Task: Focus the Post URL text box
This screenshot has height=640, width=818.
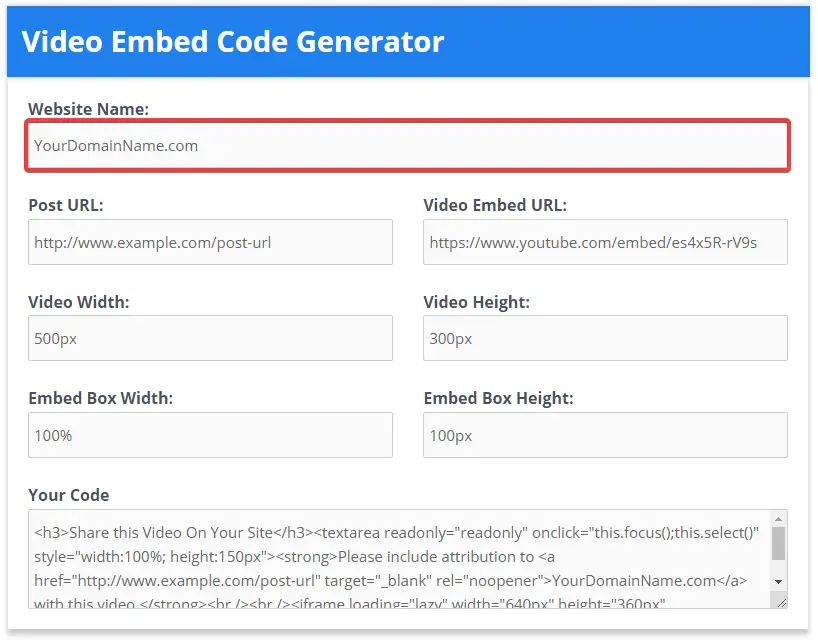Action: point(210,242)
